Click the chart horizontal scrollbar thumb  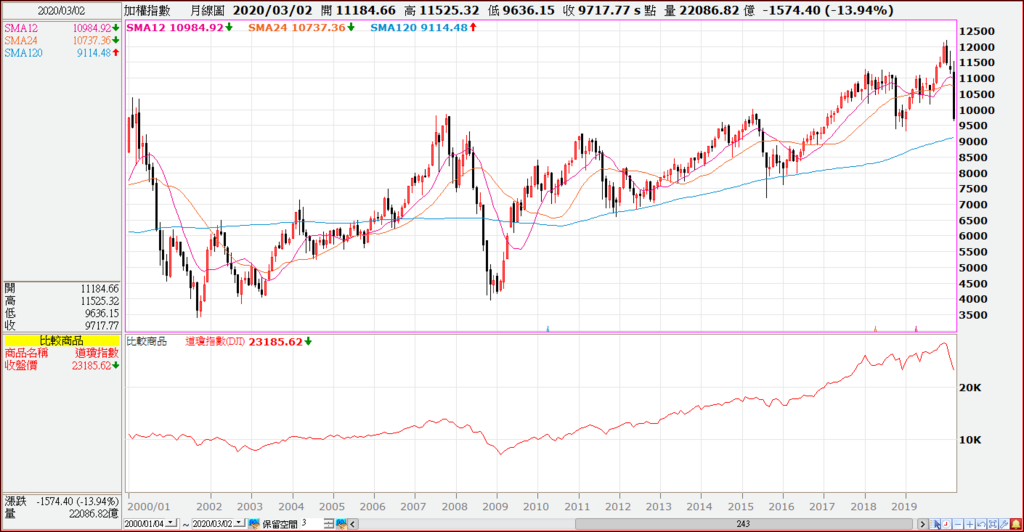(x=743, y=524)
